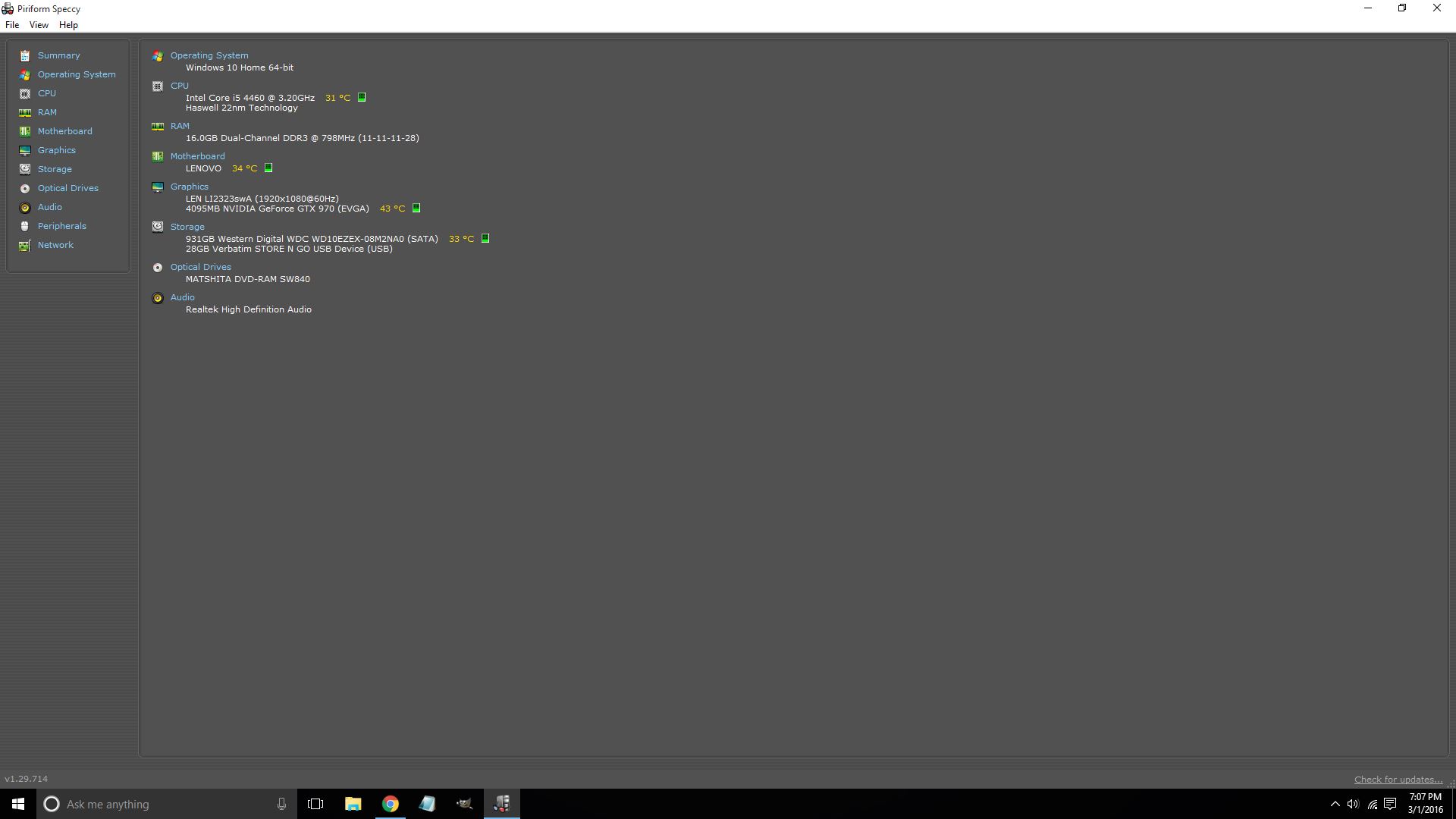Click the Storage icon in summary panel
Screen dimensions: 1456x819
pyautogui.click(x=158, y=227)
